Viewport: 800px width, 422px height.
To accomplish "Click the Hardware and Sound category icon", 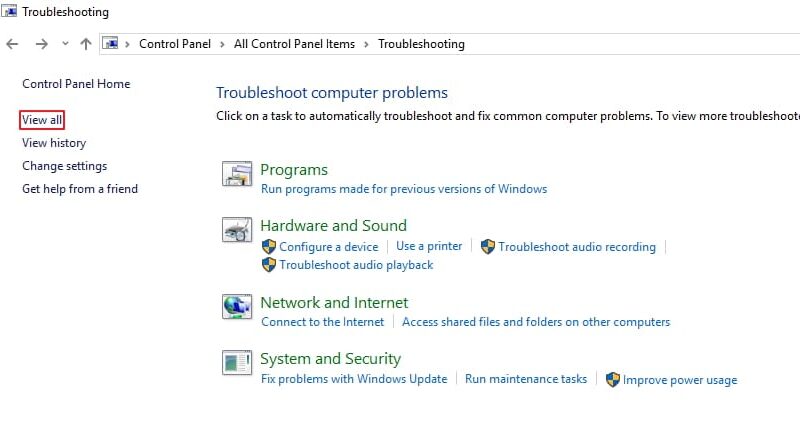I will coord(237,230).
